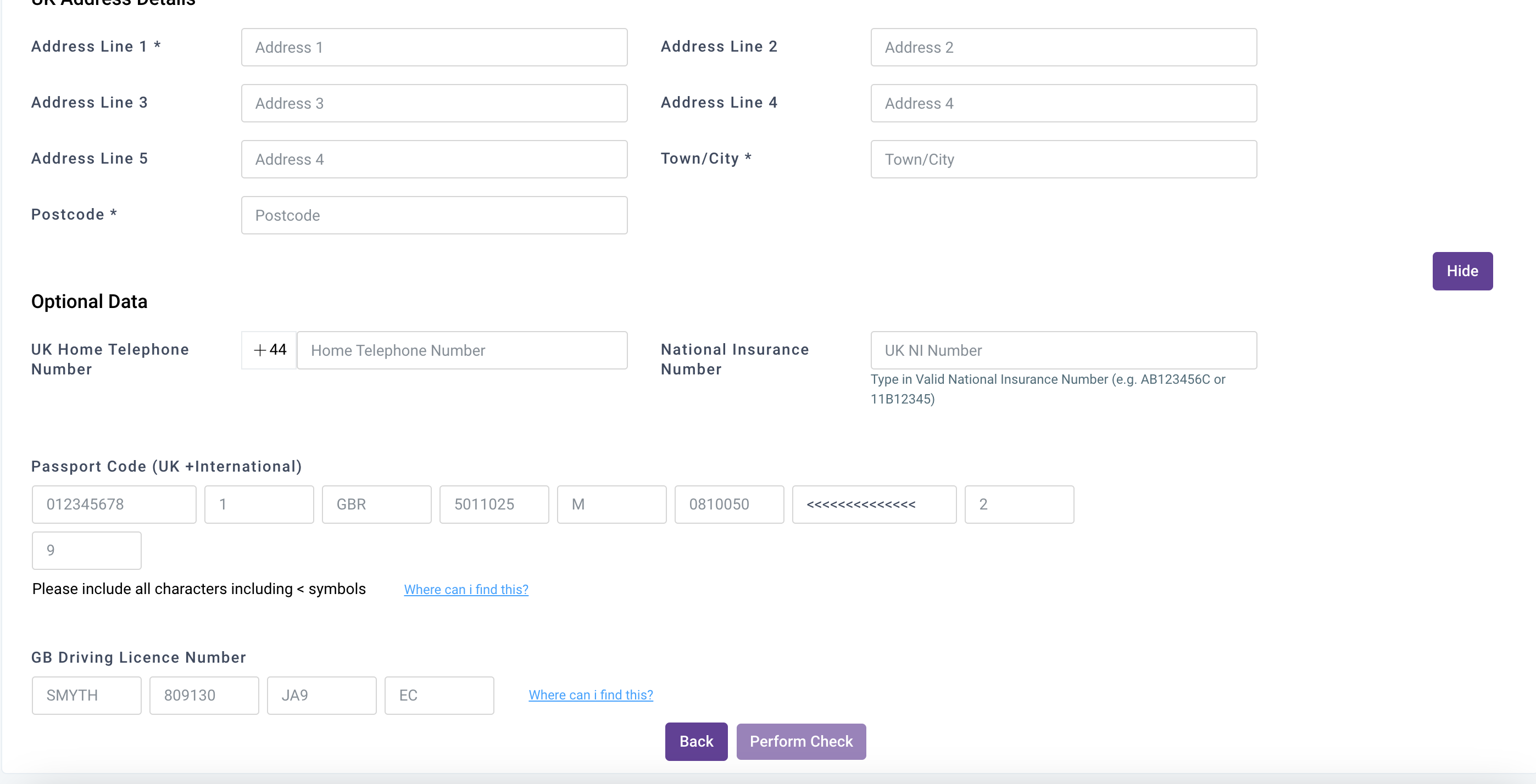Click into the Address Line 4 field
Screen dimensions: 1536x784
click(x=1063, y=103)
